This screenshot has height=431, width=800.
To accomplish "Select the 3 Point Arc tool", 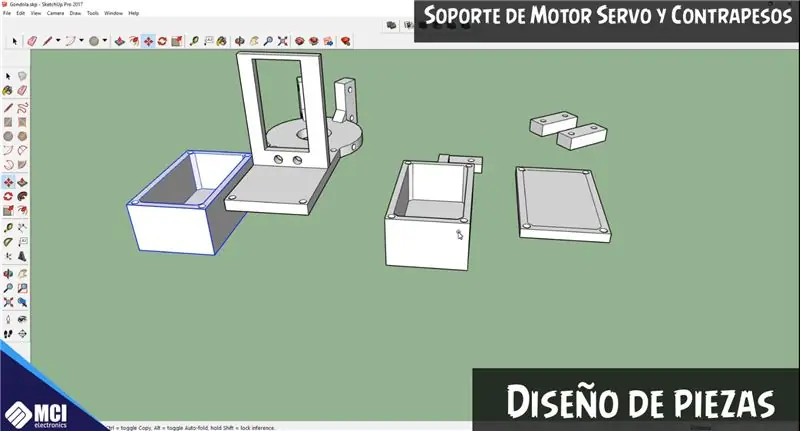I will (x=8, y=165).
